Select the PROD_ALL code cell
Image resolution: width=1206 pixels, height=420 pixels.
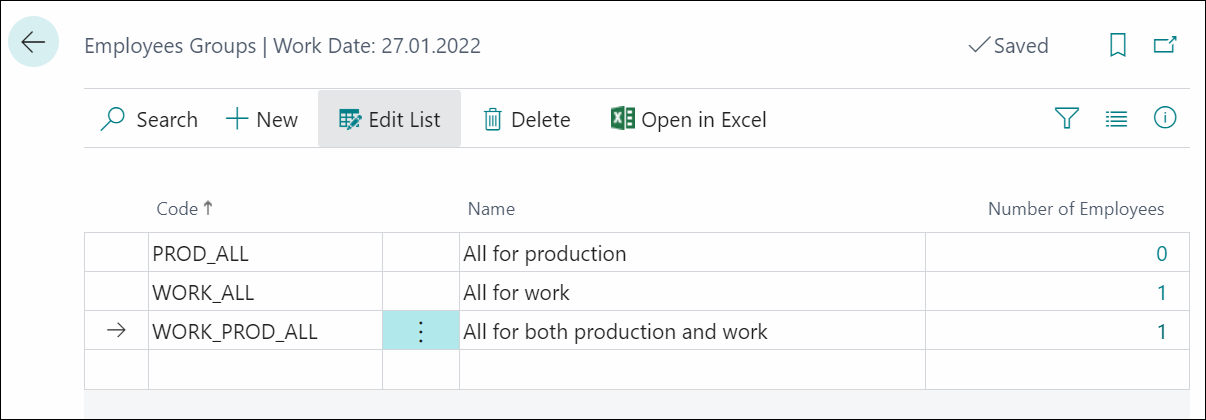(x=265, y=254)
